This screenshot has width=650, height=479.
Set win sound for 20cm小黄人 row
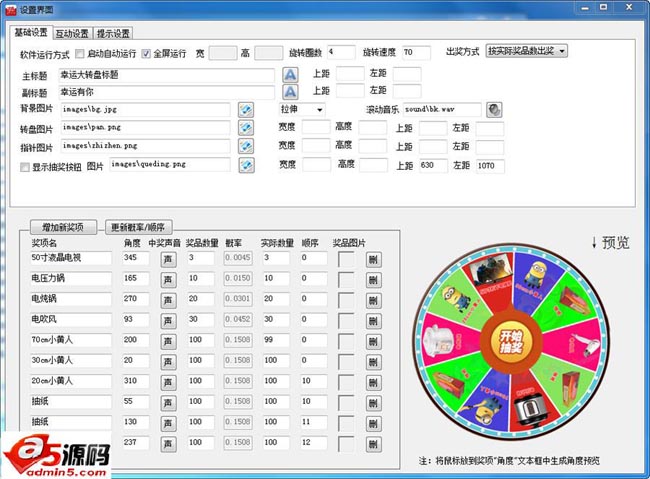point(168,383)
